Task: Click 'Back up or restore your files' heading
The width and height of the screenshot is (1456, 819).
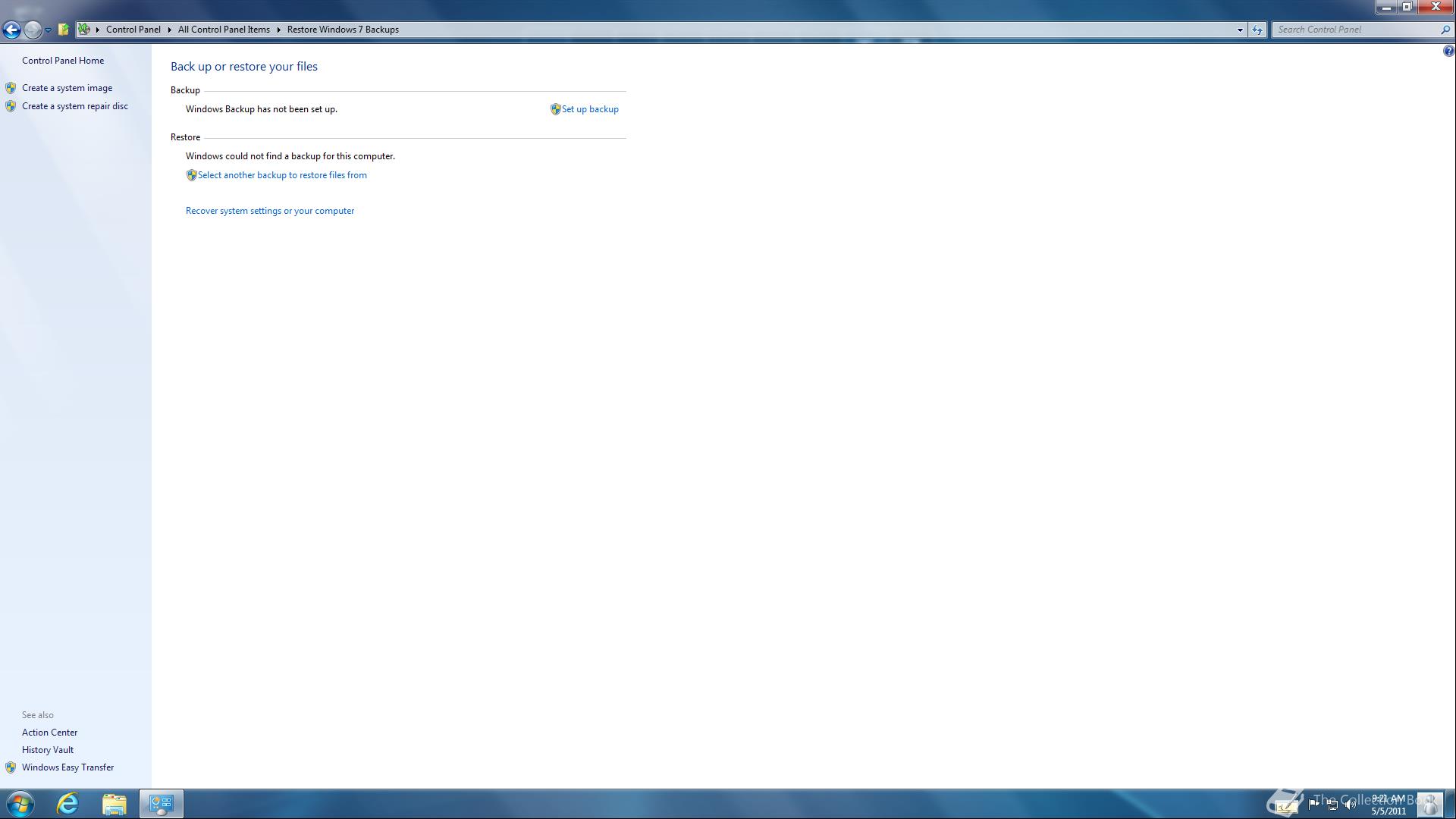Action: pos(244,67)
